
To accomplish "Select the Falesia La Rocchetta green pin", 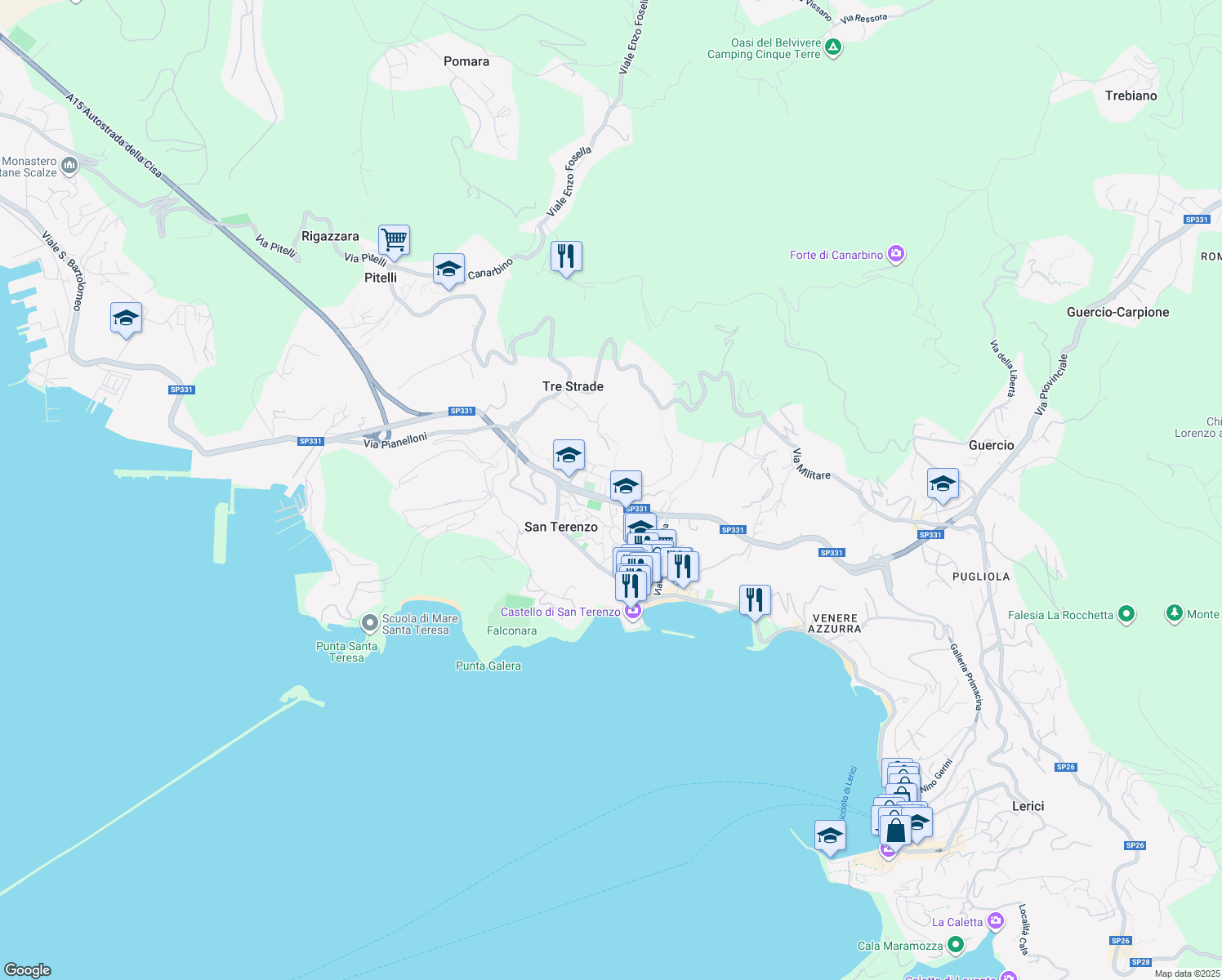I will click(1126, 614).
